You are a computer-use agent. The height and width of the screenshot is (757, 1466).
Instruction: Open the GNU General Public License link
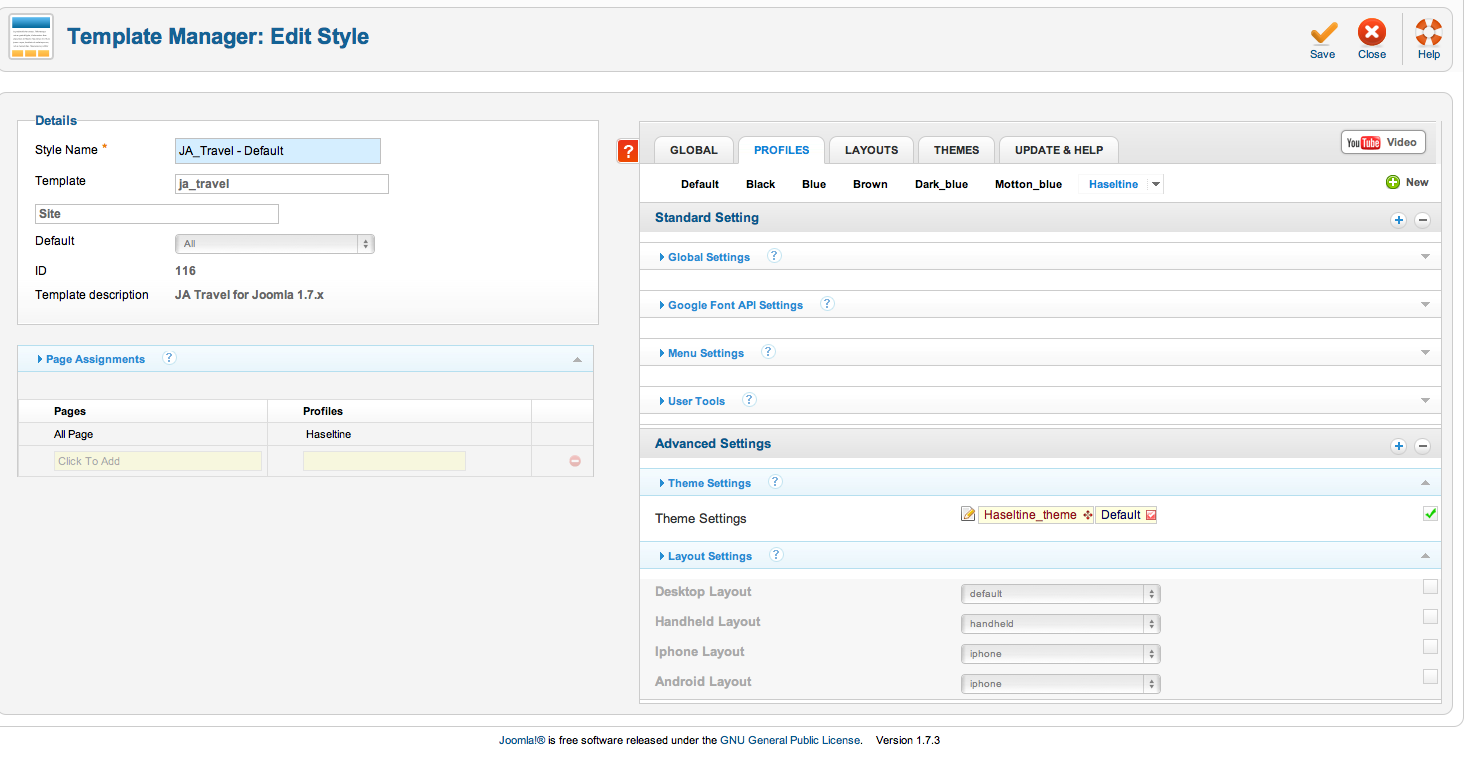(x=790, y=741)
